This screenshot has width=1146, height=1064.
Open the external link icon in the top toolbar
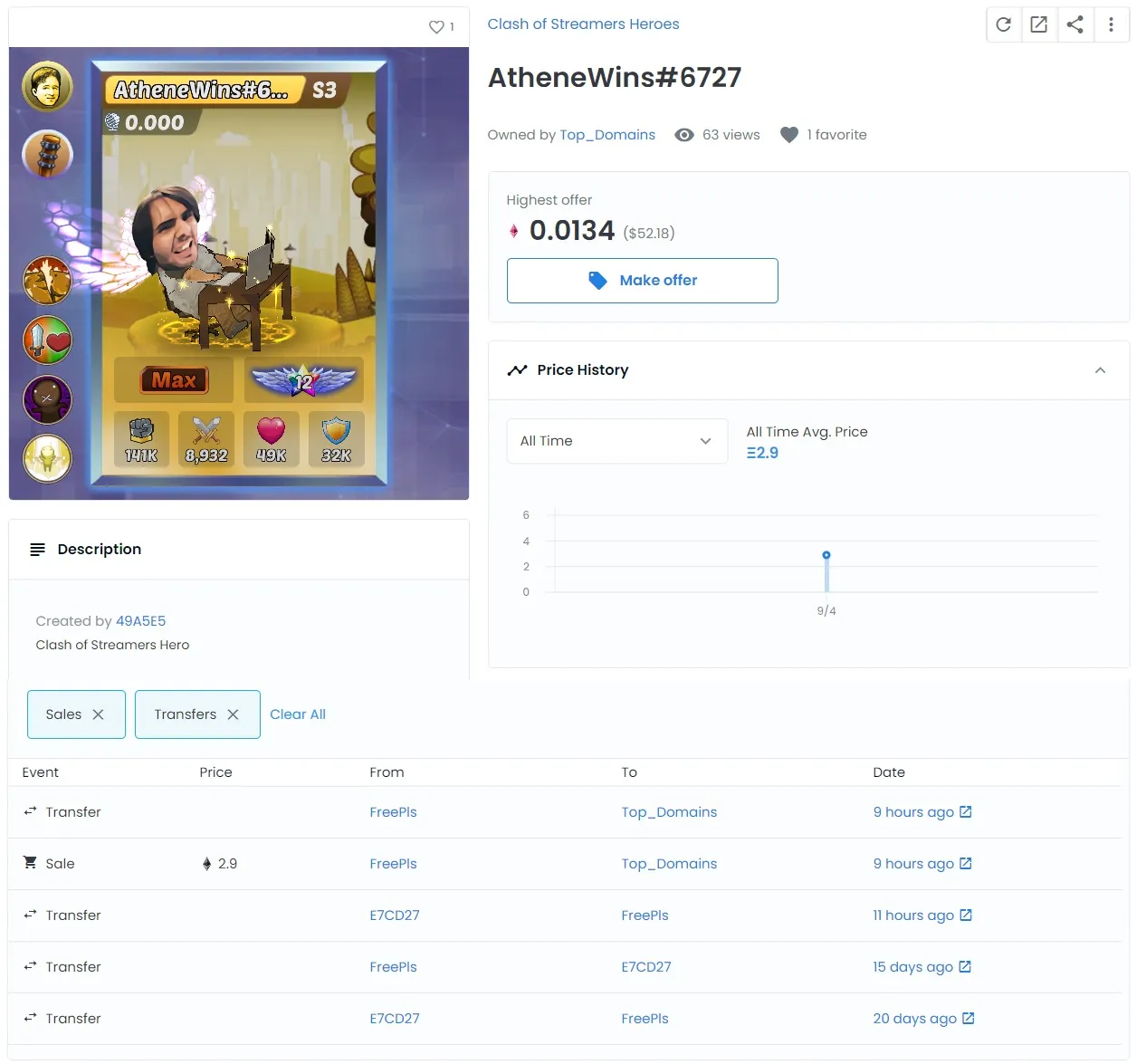click(x=1038, y=24)
